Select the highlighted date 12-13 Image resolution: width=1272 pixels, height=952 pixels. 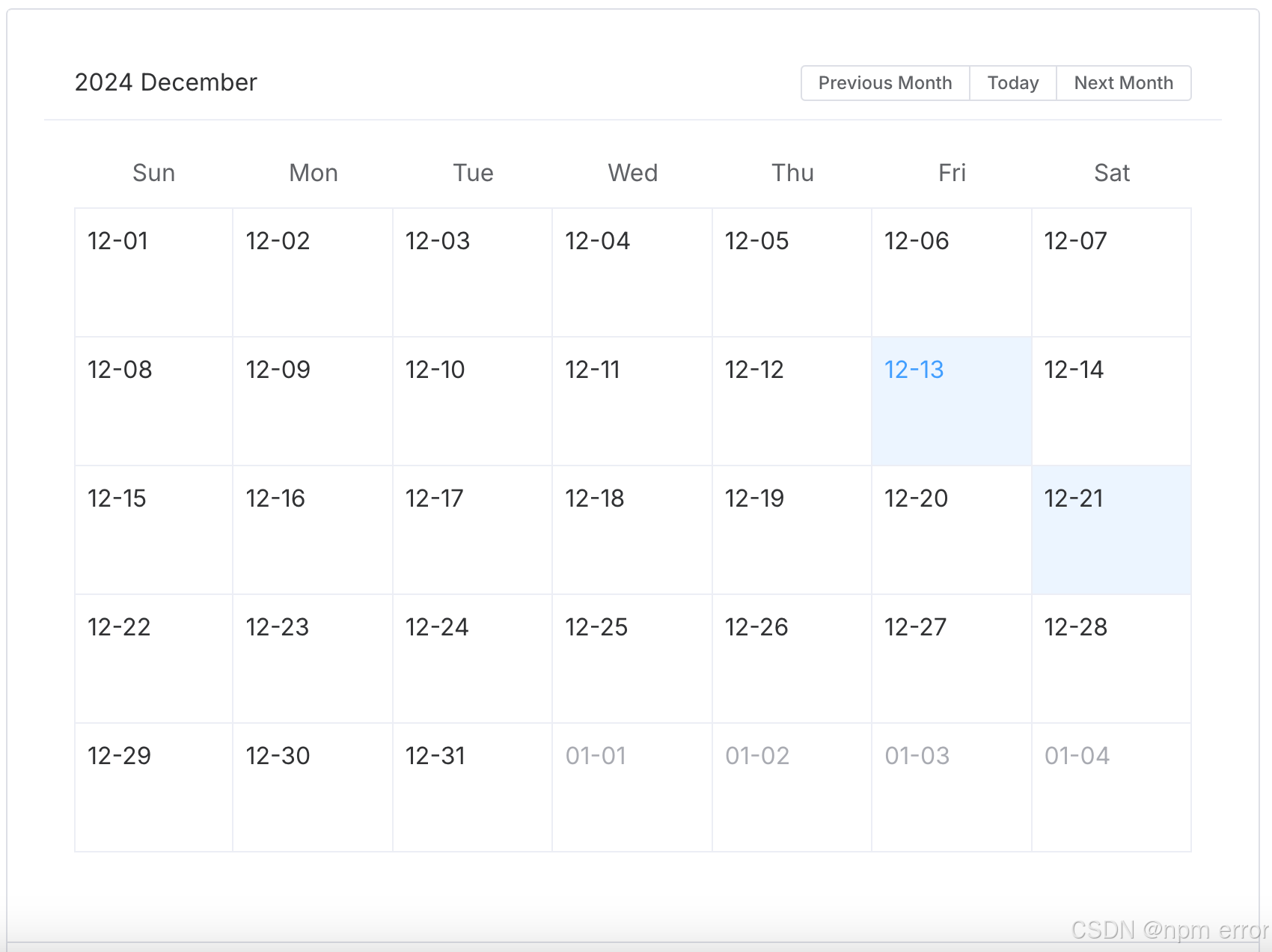click(951, 400)
